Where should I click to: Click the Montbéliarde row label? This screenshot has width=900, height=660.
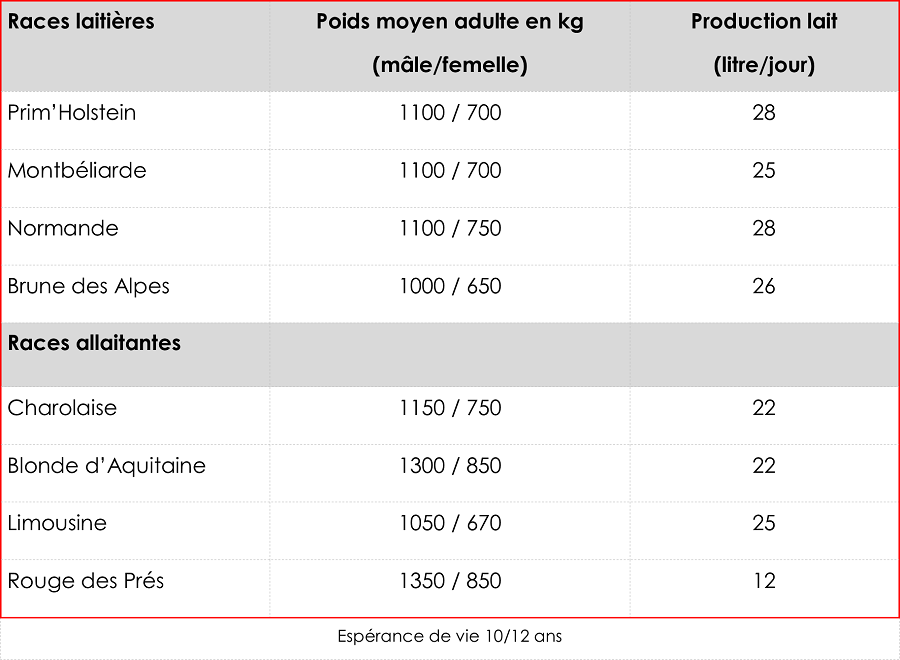(77, 170)
